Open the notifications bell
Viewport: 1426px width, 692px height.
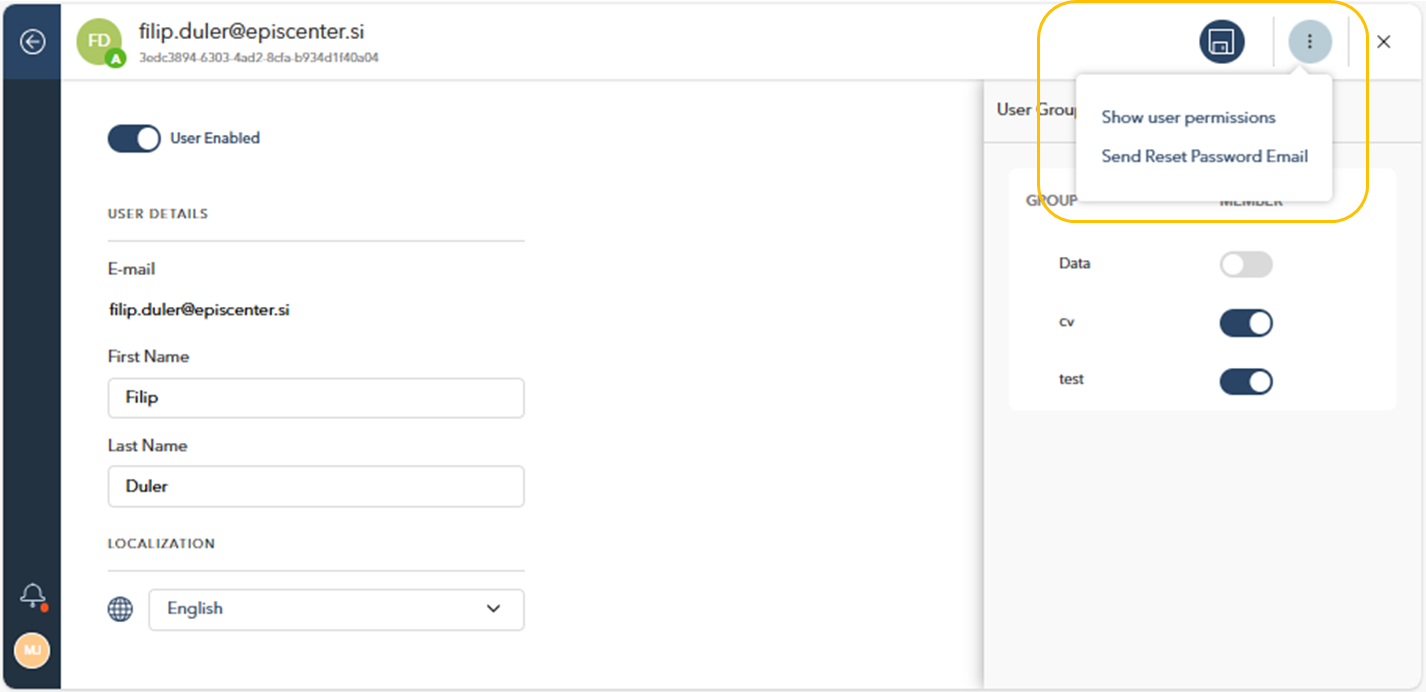(x=32, y=596)
